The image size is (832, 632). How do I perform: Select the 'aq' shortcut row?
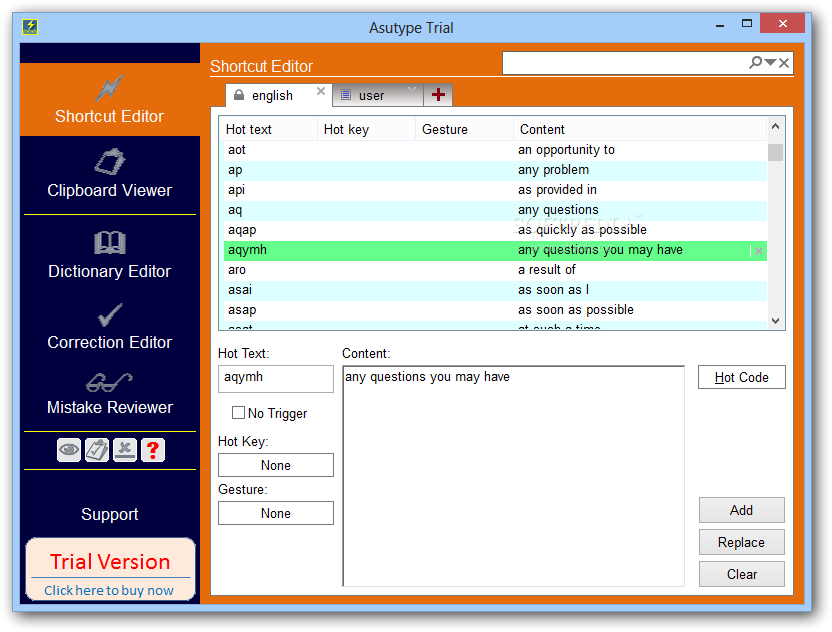[495, 210]
